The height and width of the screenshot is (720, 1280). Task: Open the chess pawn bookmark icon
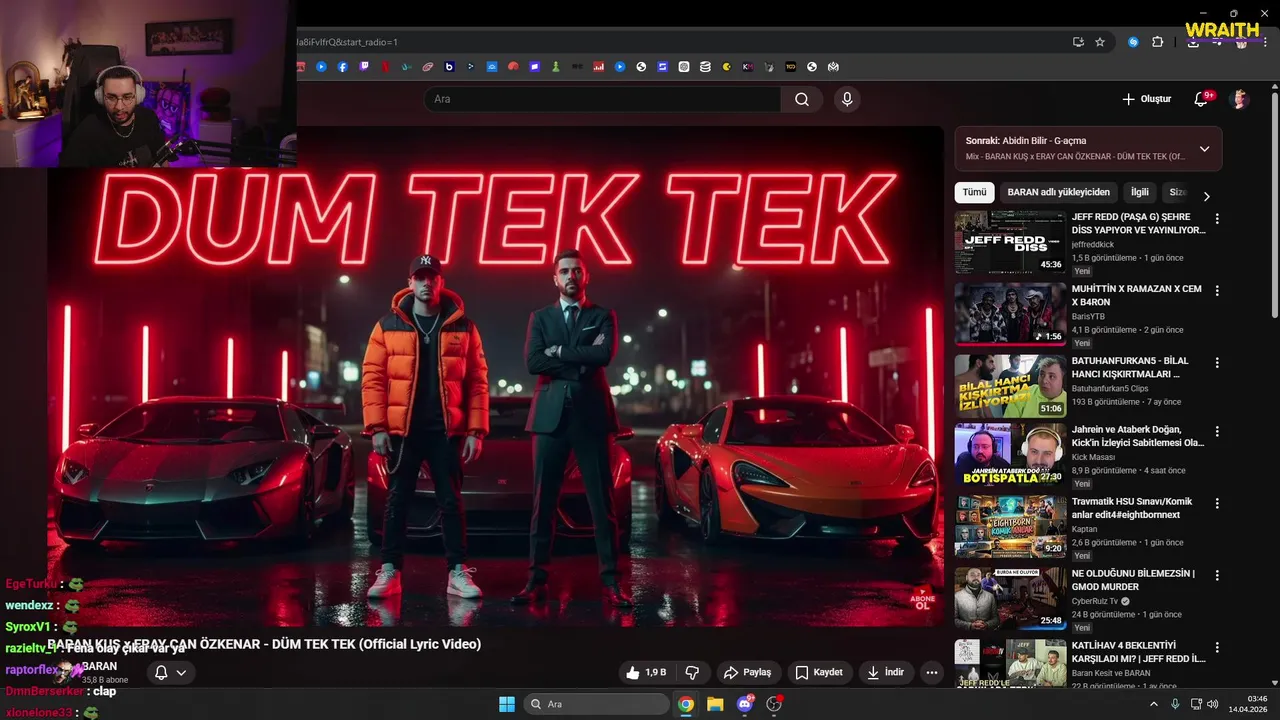[556, 67]
